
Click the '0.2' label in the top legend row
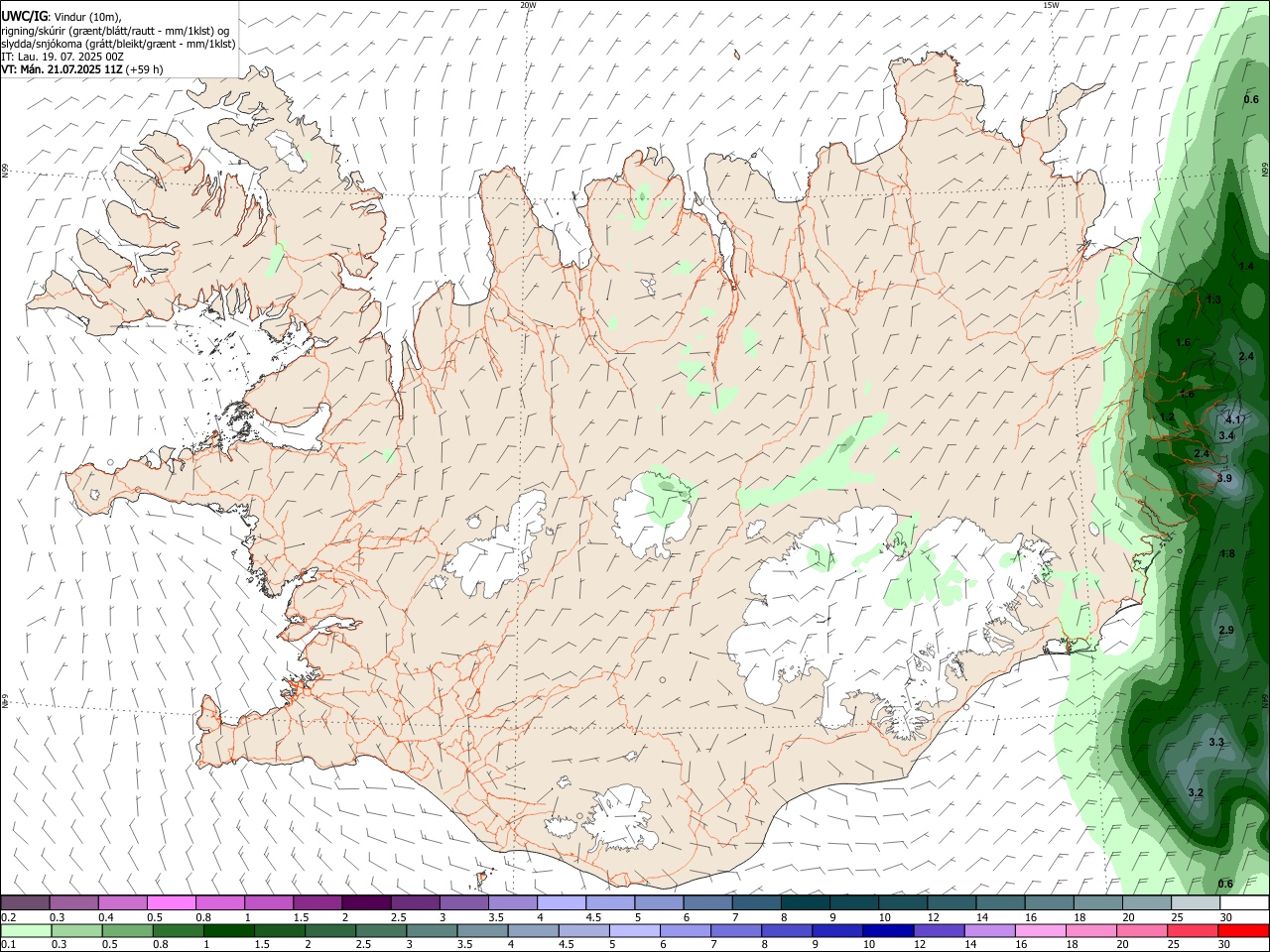pos(8,916)
